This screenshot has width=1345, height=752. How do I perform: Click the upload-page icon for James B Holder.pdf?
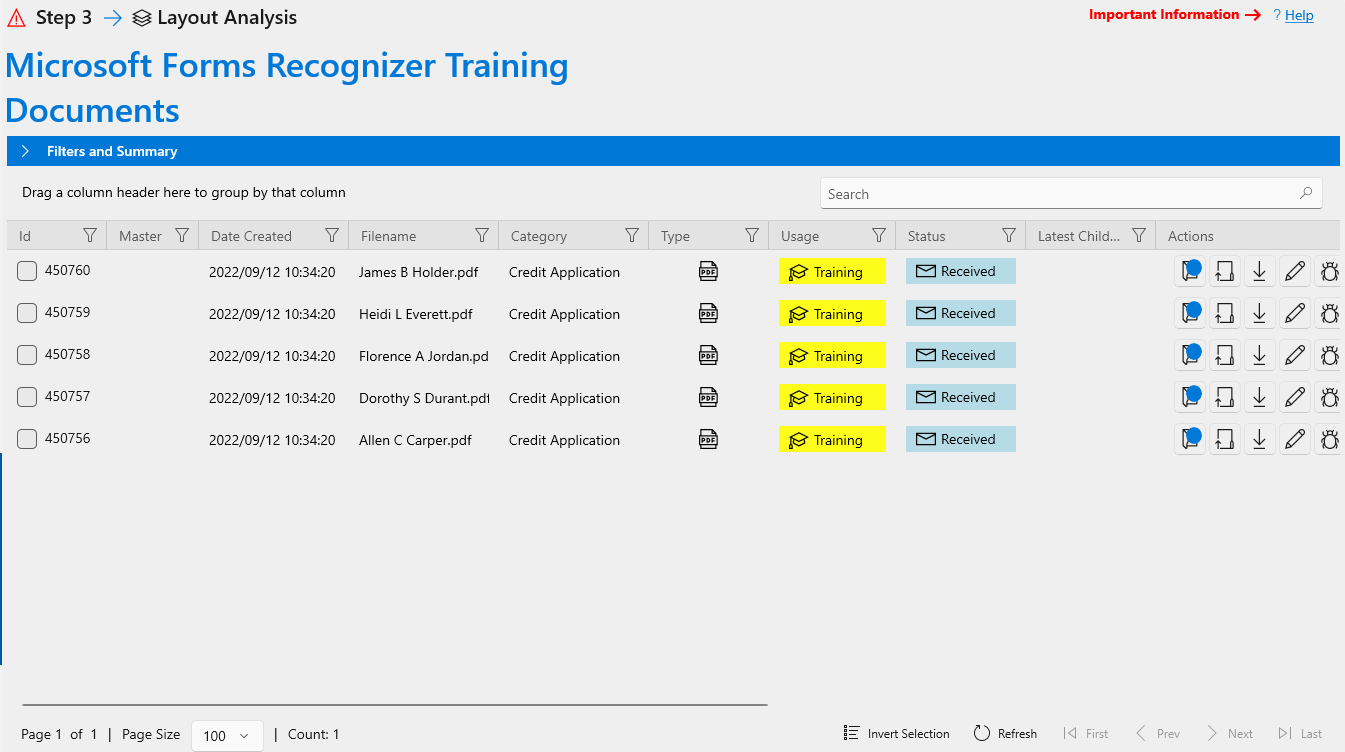(x=1225, y=271)
